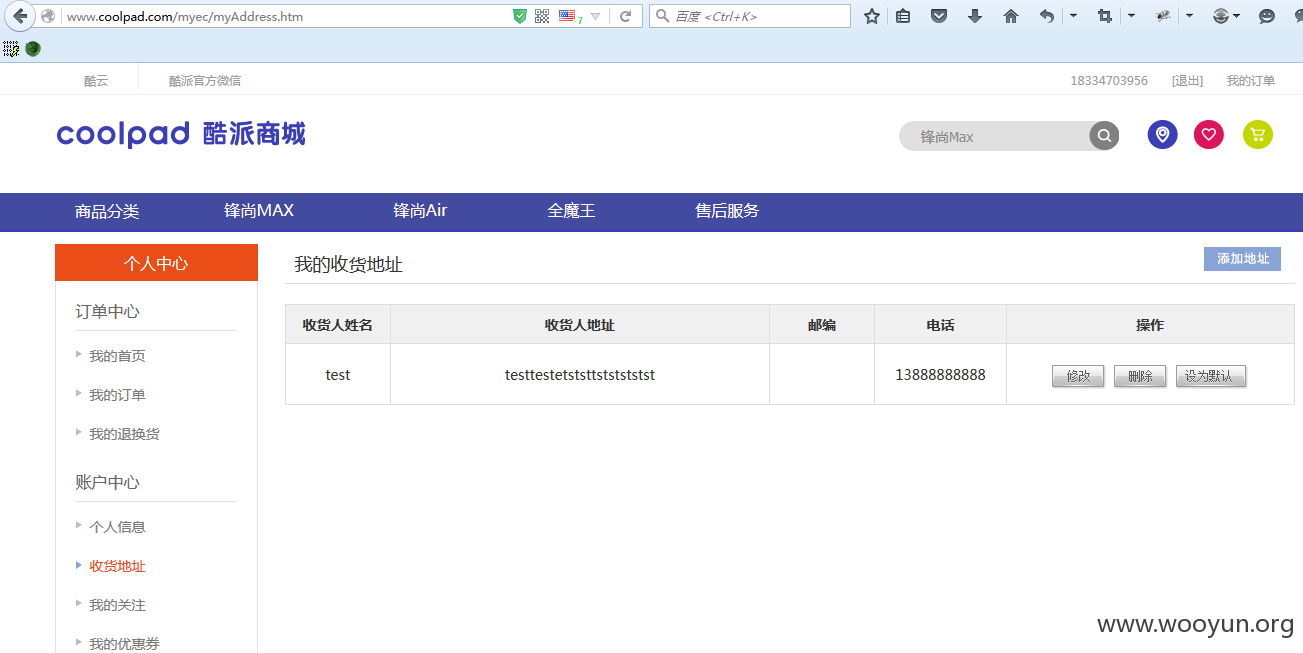This screenshot has width=1303, height=653.
Task: Save page to Pocket icon
Action: (939, 16)
